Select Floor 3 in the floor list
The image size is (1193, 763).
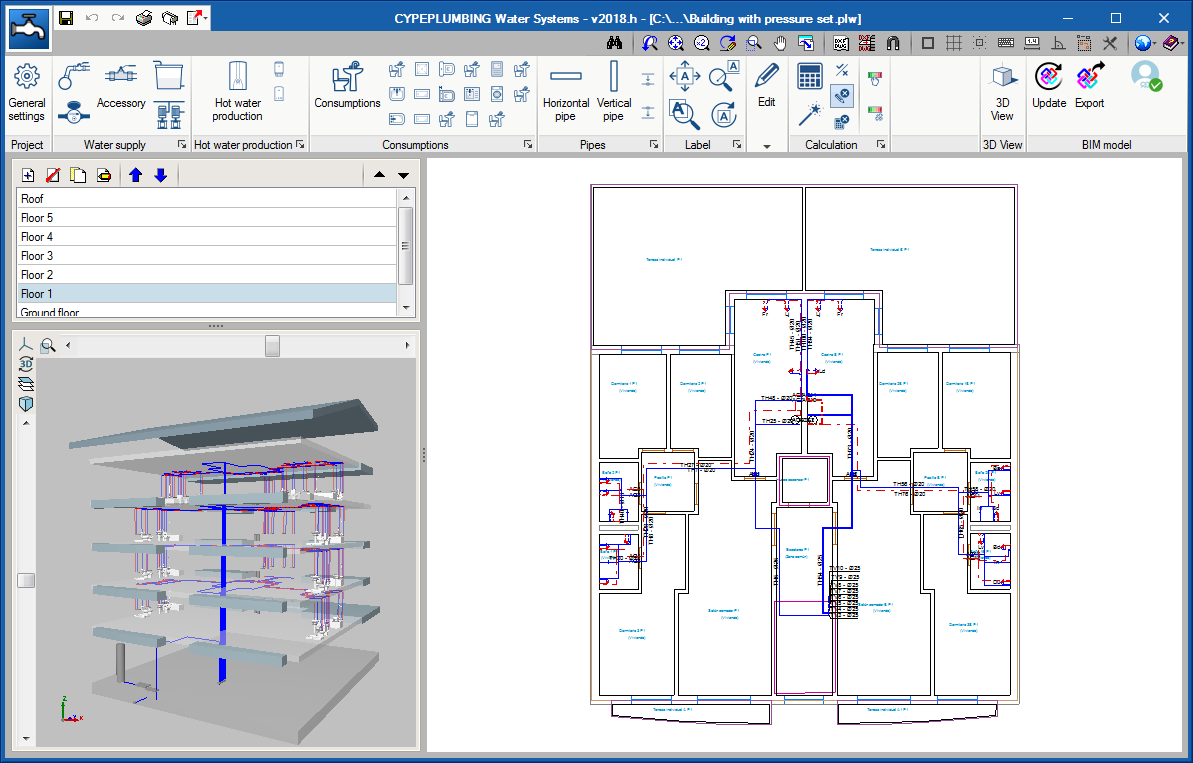point(206,256)
